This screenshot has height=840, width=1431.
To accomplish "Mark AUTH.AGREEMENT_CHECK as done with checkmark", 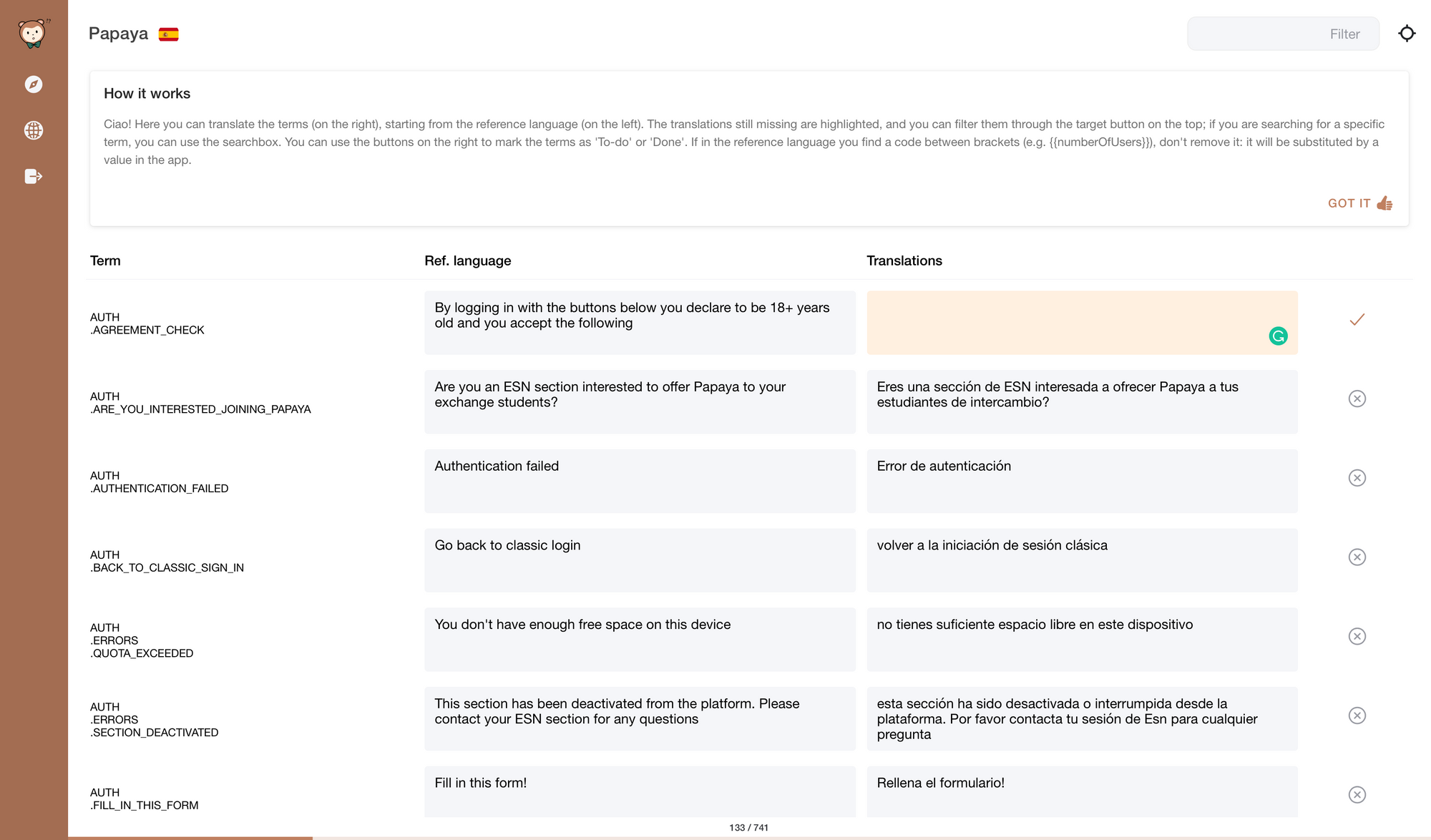I will [x=1357, y=320].
